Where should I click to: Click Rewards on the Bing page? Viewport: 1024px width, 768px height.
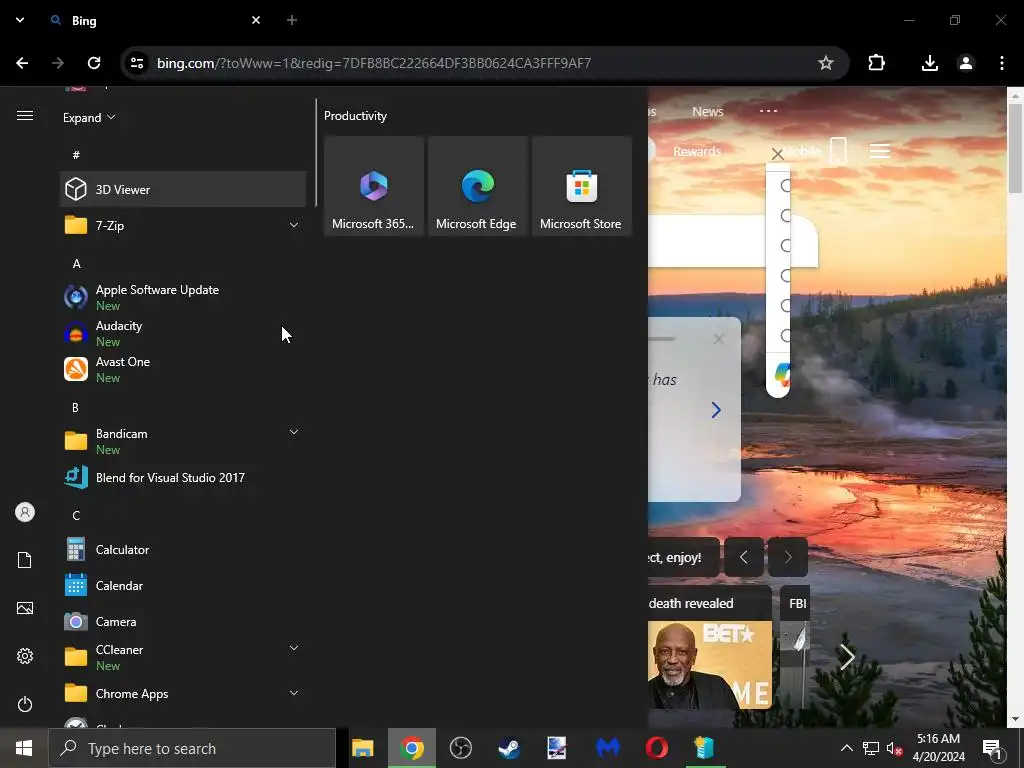(x=697, y=151)
